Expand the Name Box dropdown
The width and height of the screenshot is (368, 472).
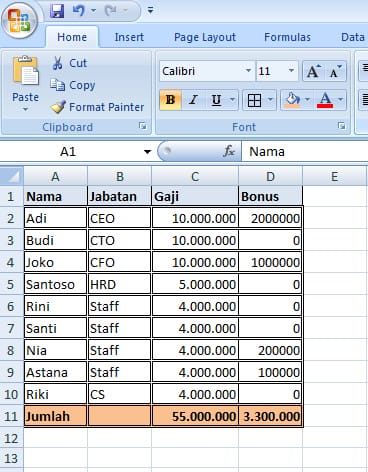147,152
